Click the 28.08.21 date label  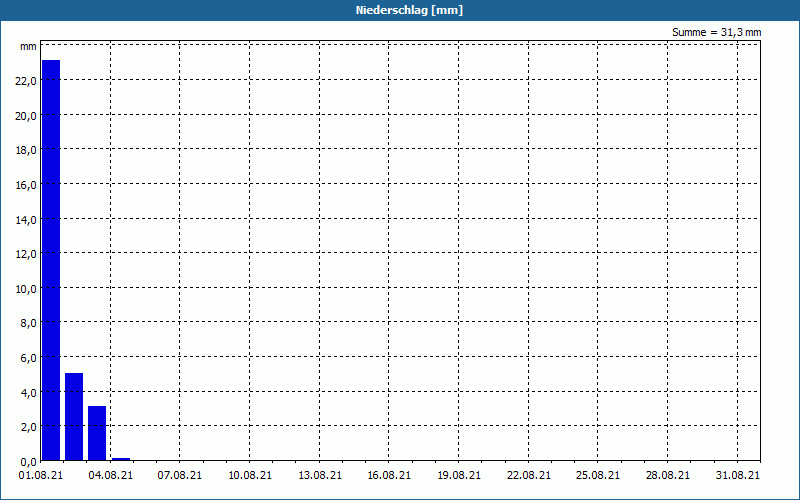(x=667, y=475)
